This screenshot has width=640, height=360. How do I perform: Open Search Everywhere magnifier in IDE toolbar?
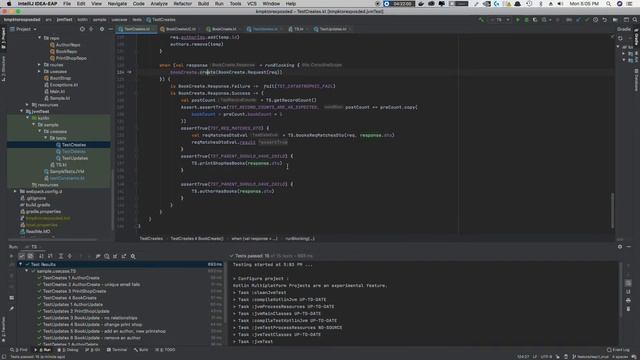[x=635, y=20]
